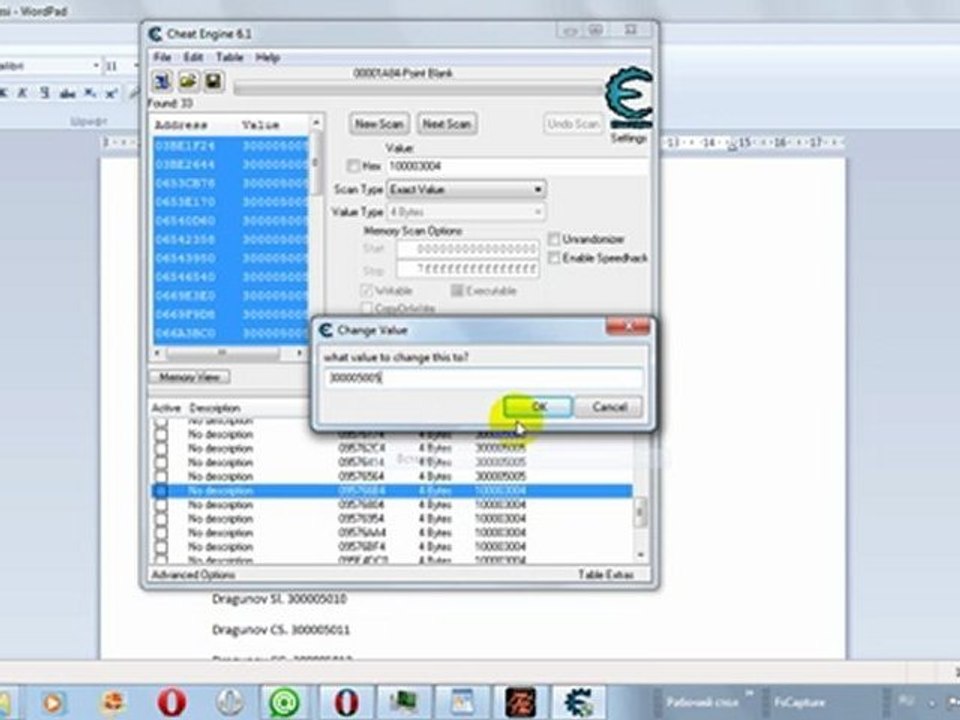Open the red Opera taskbar icon
960x720 pixels.
click(x=172, y=702)
